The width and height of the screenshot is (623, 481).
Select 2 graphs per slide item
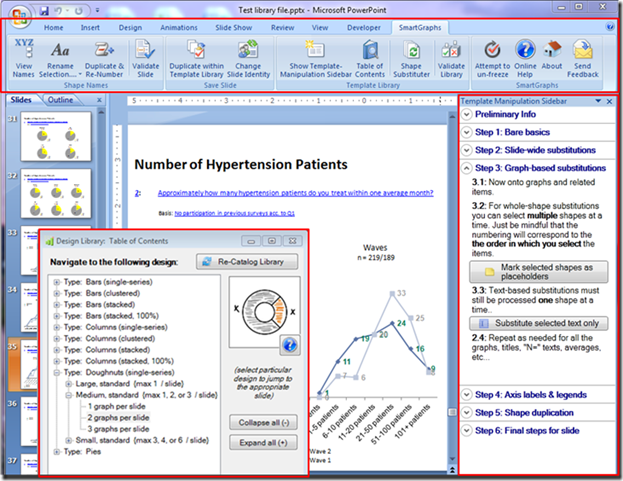[118, 418]
